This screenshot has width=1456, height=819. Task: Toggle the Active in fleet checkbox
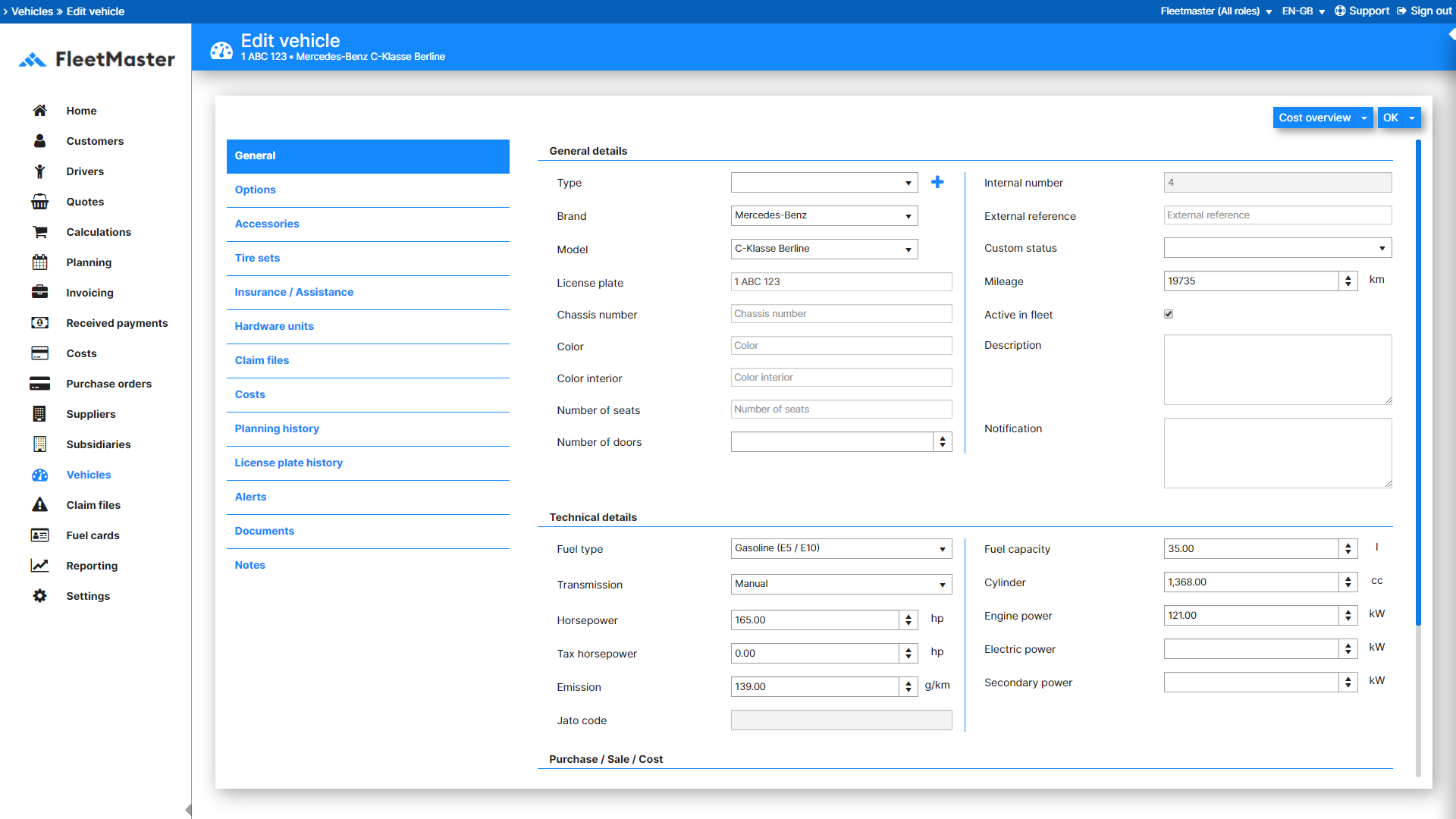pyautogui.click(x=1169, y=314)
